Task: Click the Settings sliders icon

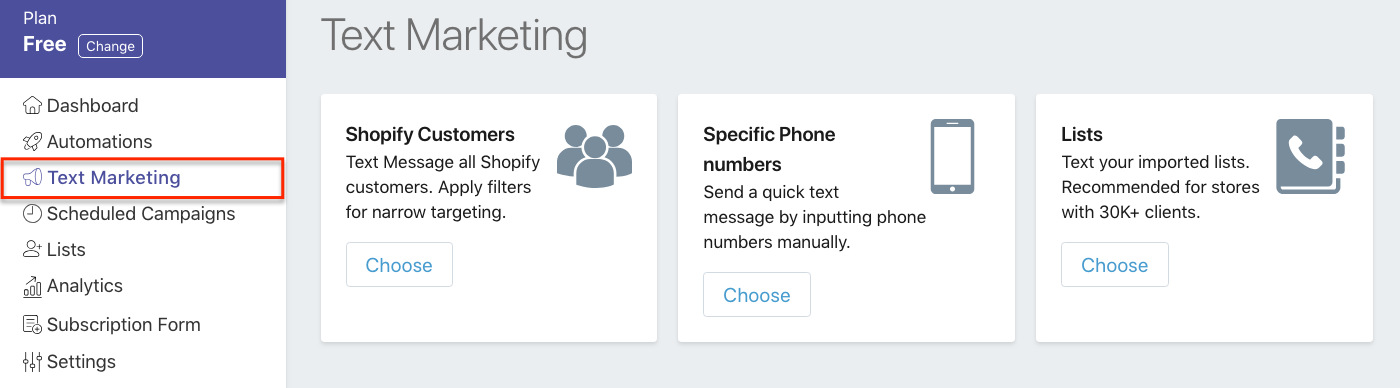Action: pyautogui.click(x=33, y=361)
